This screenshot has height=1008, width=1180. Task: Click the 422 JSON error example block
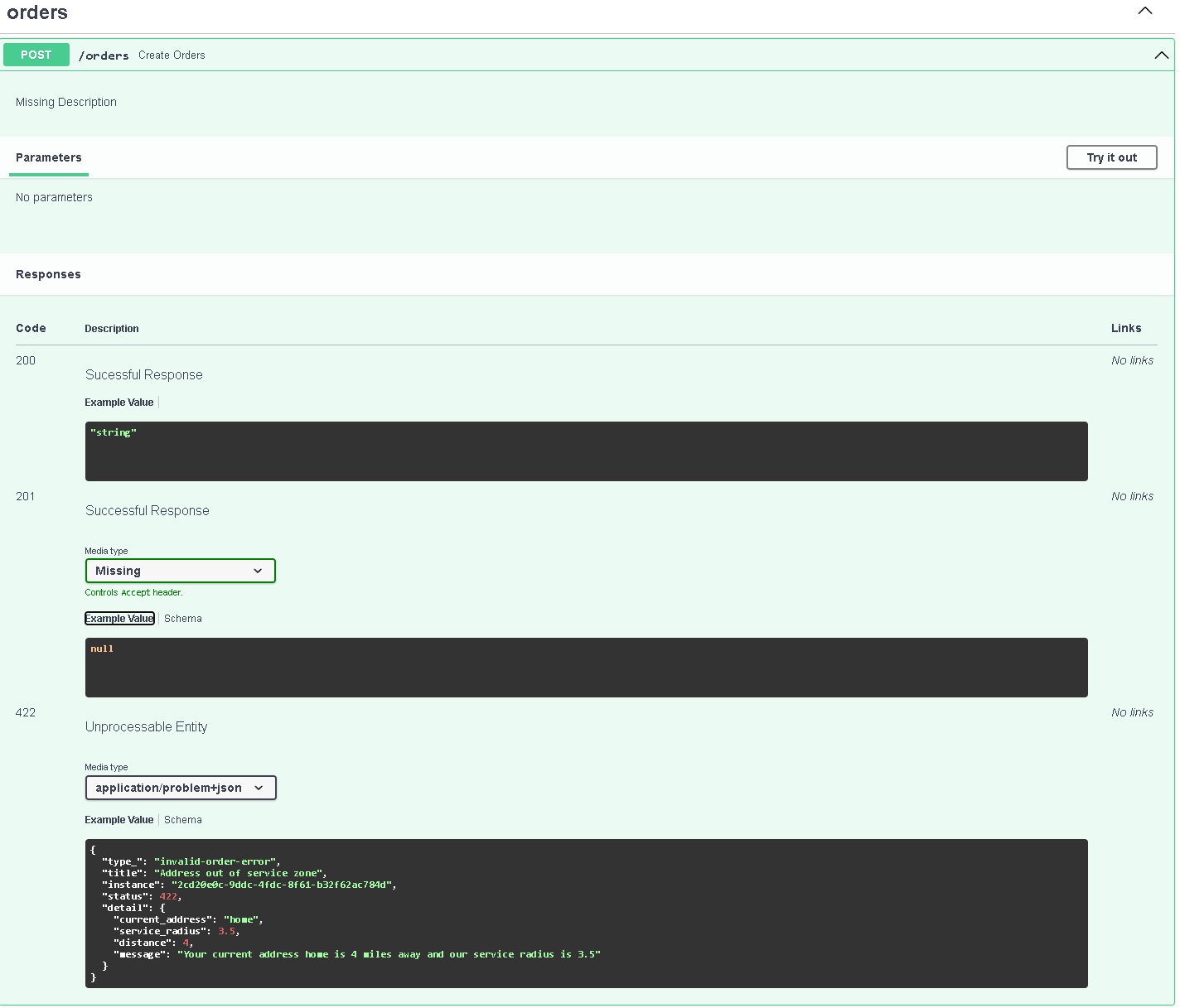(586, 913)
